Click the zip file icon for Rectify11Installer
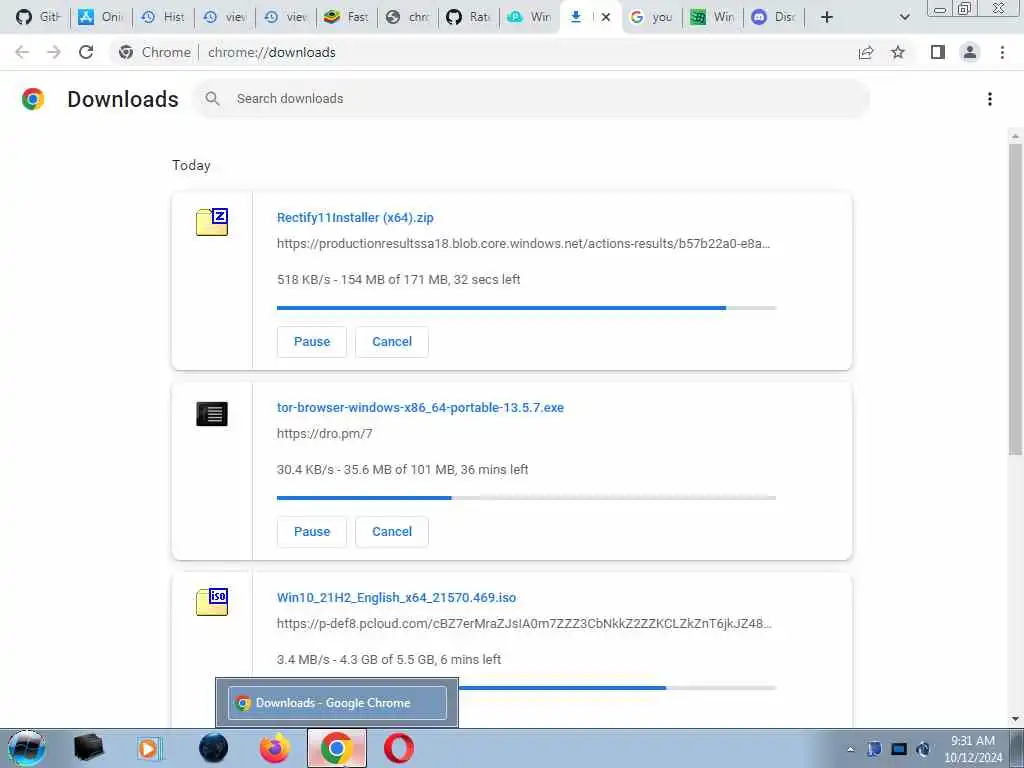1024x768 pixels. pos(212,222)
